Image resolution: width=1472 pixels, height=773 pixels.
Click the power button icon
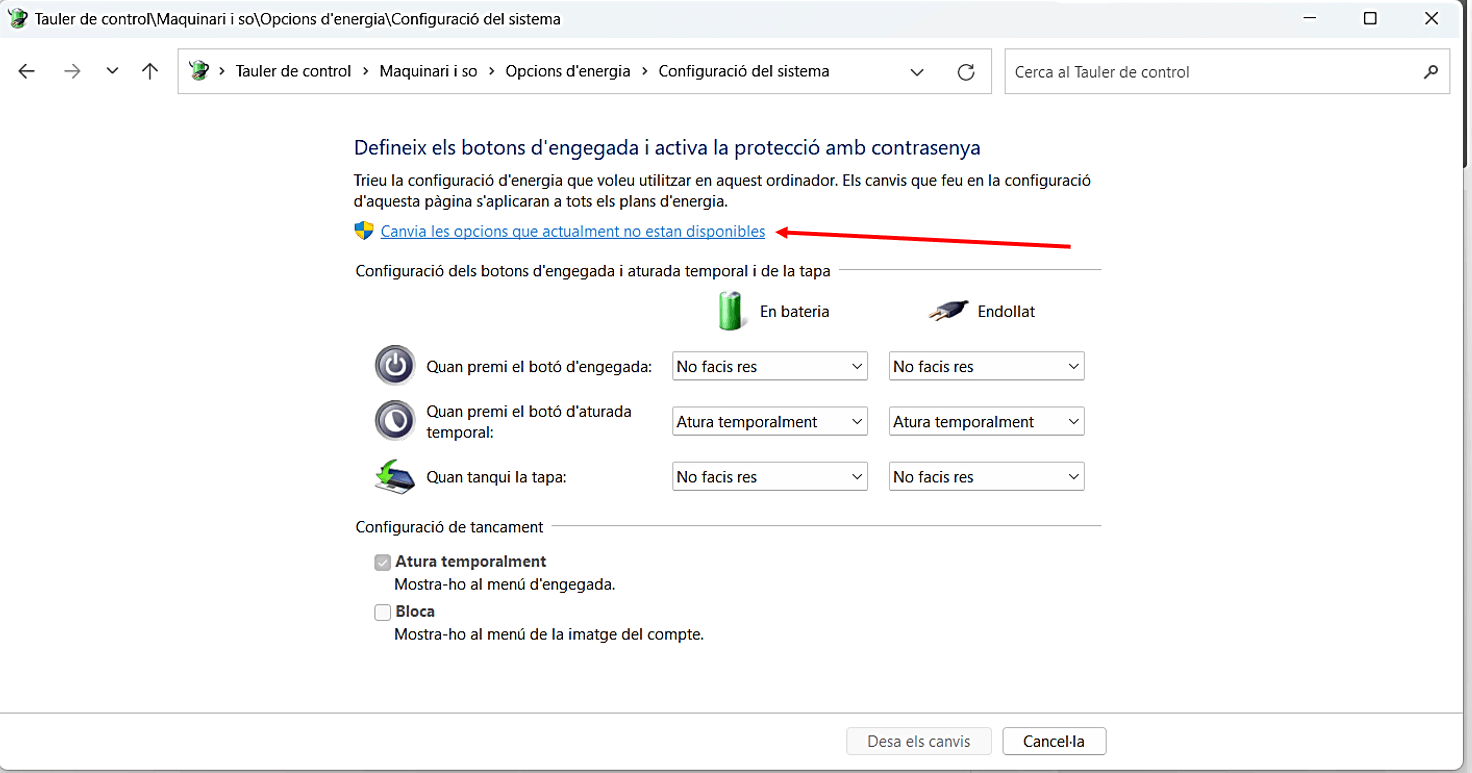tap(395, 366)
